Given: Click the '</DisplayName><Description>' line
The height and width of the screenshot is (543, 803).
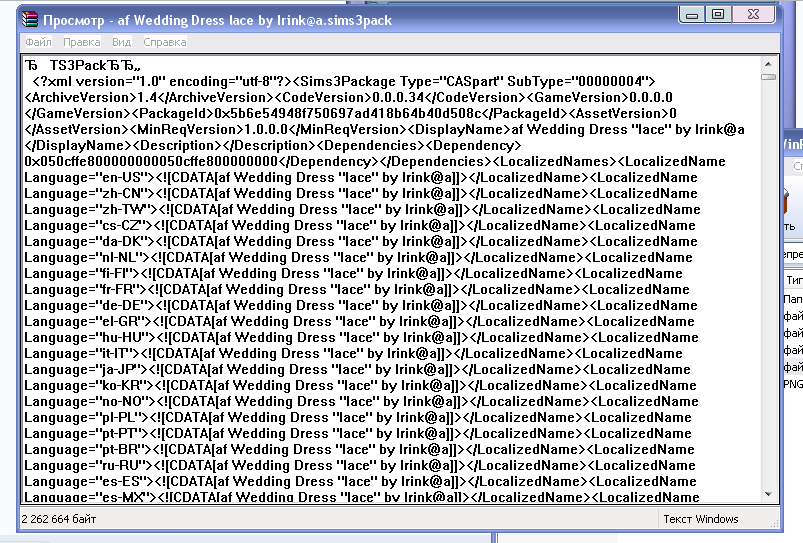Looking at the screenshot, I should (x=272, y=145).
